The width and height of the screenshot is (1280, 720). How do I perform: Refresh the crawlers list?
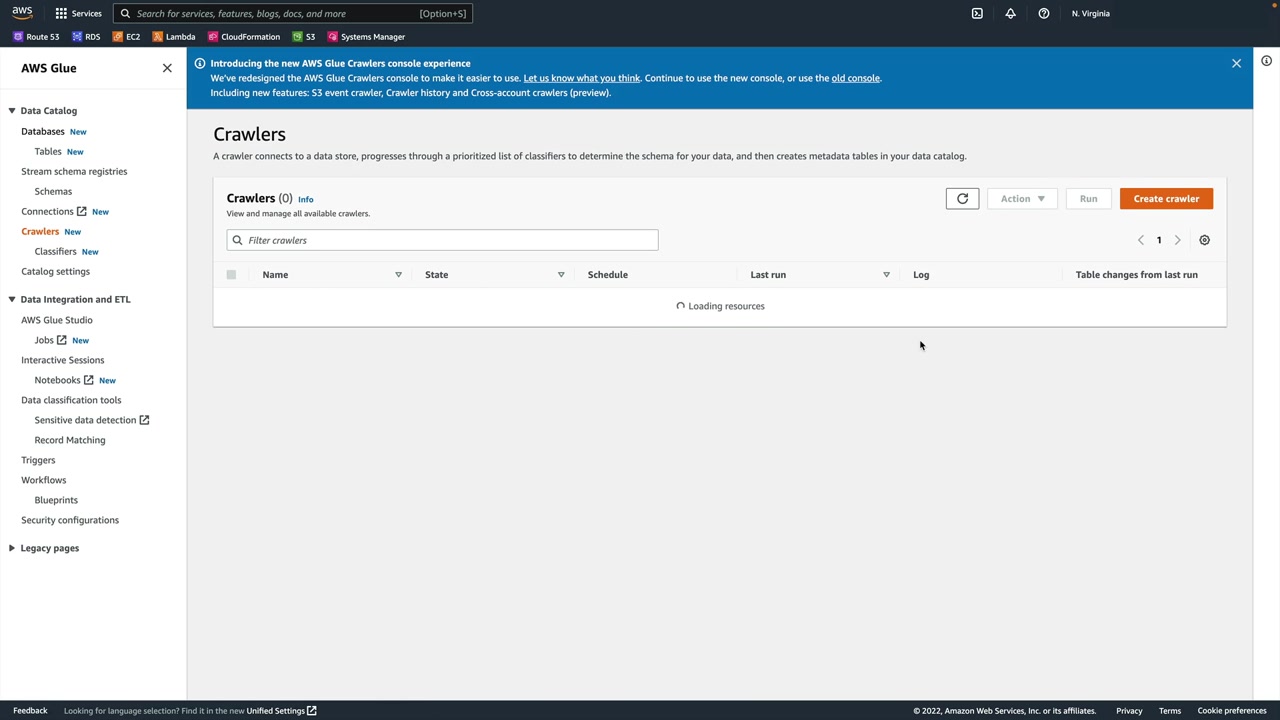[962, 199]
